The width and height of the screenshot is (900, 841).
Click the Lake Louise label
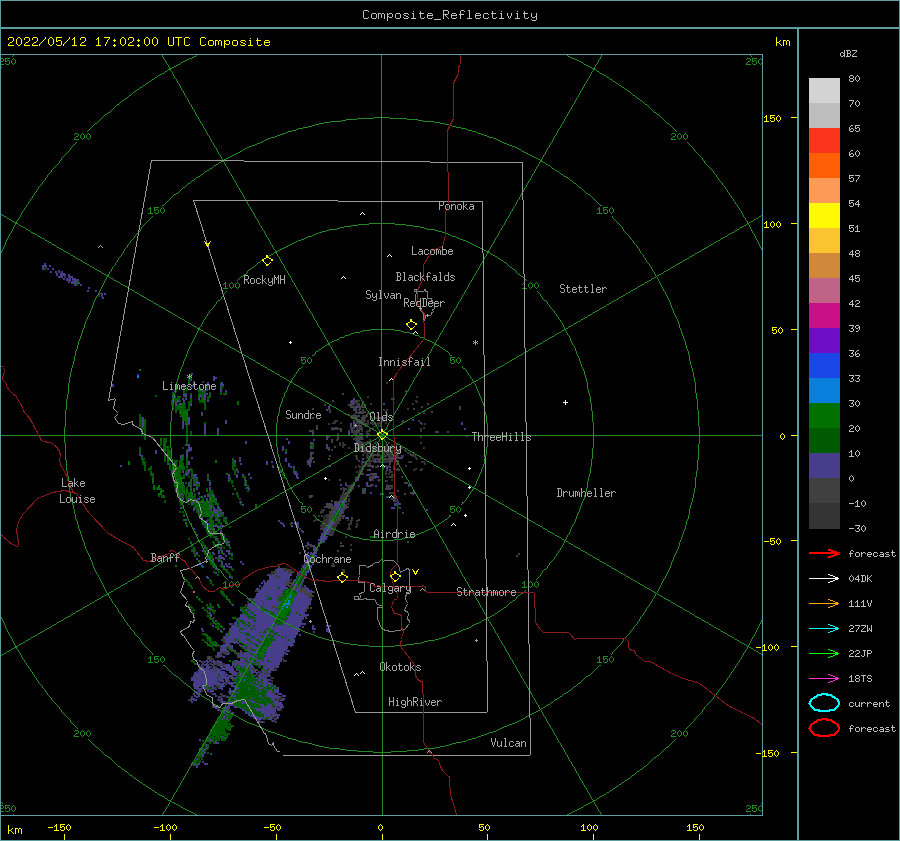77,491
